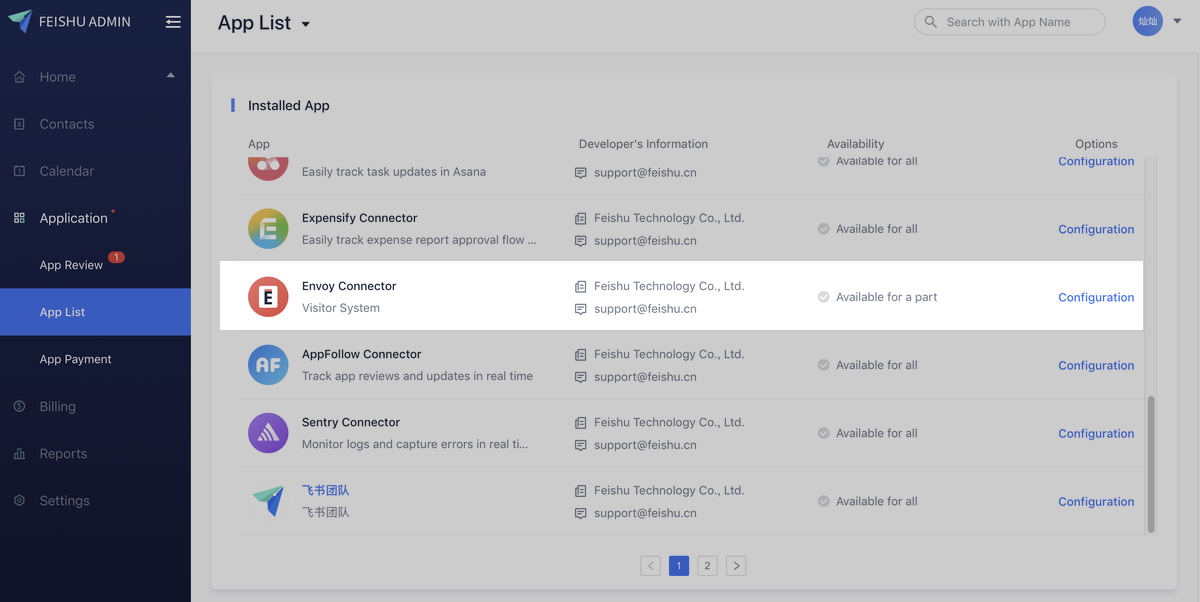
Task: Click the Application grid icon
Action: tap(19, 218)
